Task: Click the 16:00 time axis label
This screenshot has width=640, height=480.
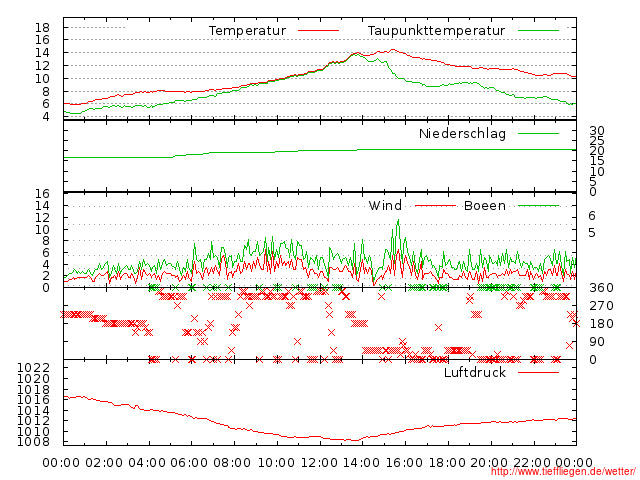Action: 405,463
